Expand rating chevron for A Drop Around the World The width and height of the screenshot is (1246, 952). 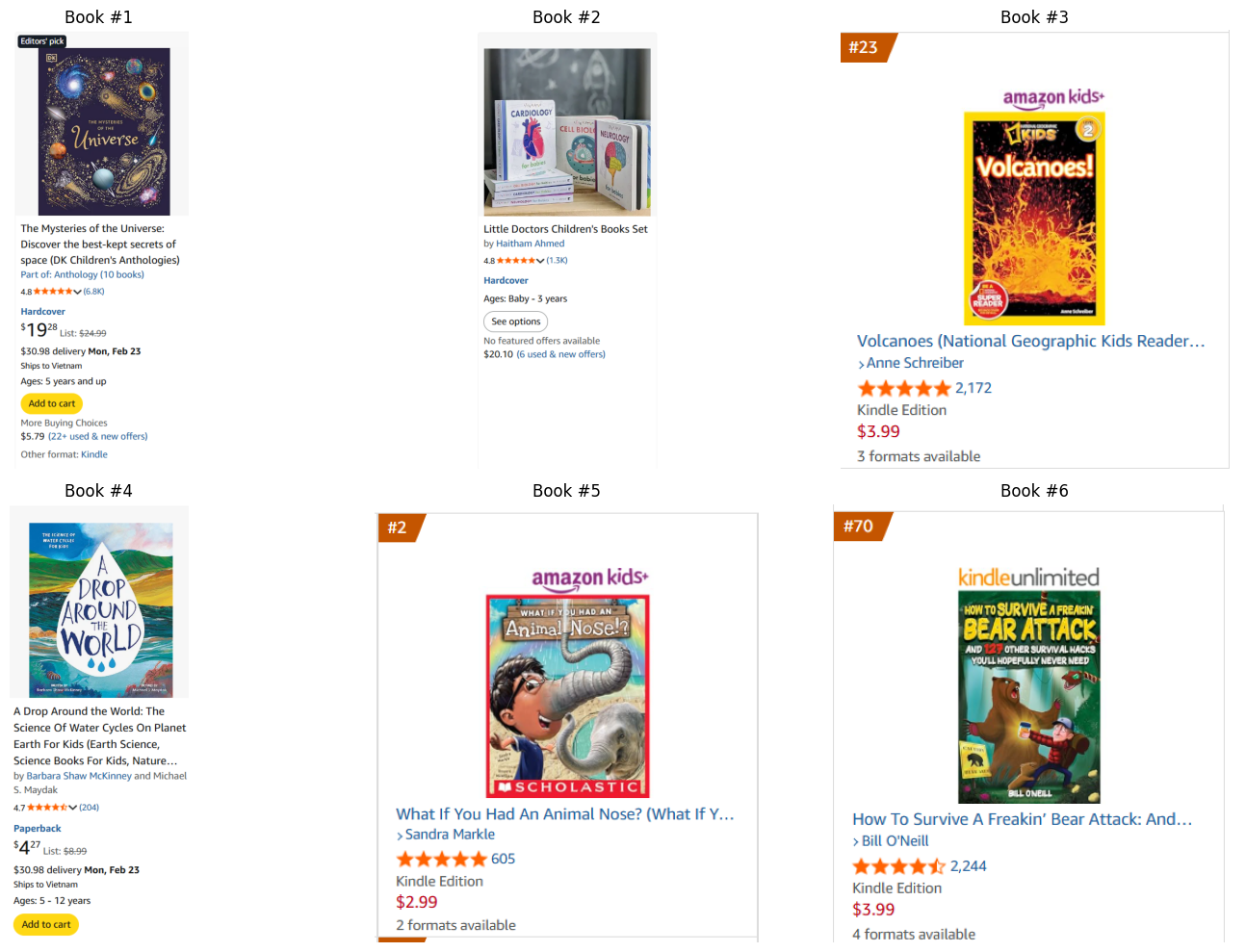click(x=73, y=808)
